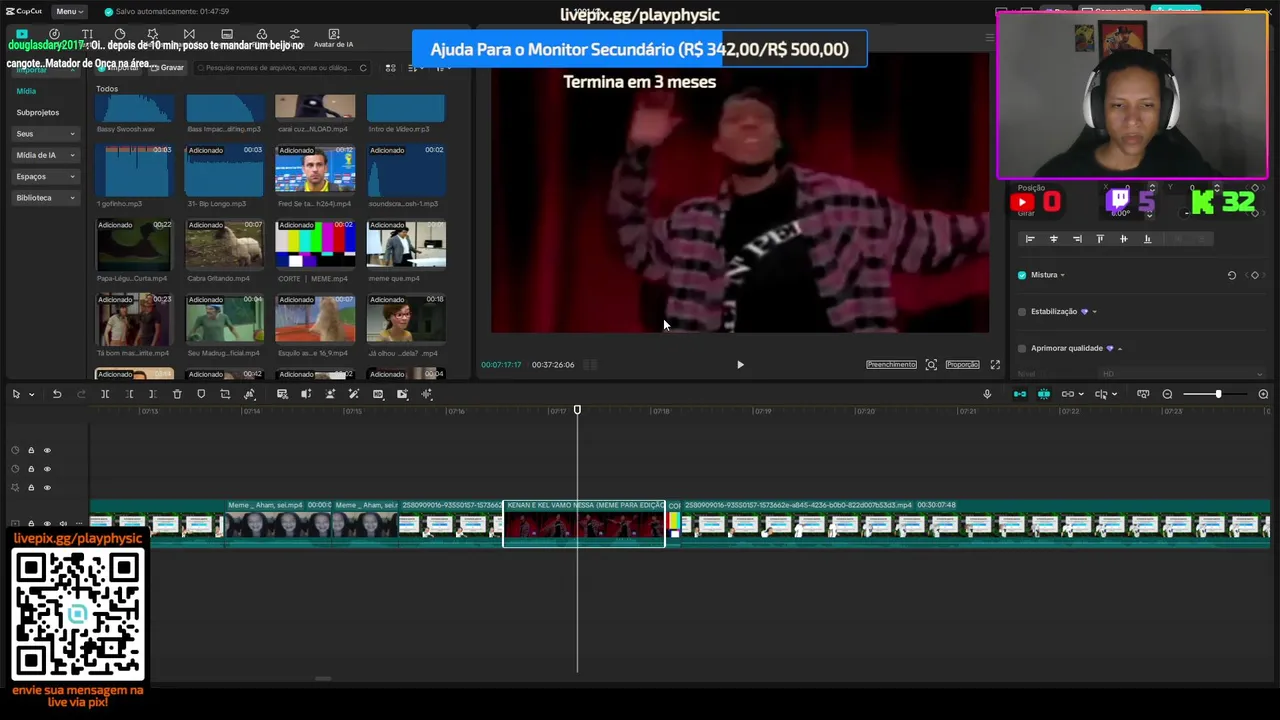Click the timeline playhead marker
1280x720 pixels.
click(577, 410)
